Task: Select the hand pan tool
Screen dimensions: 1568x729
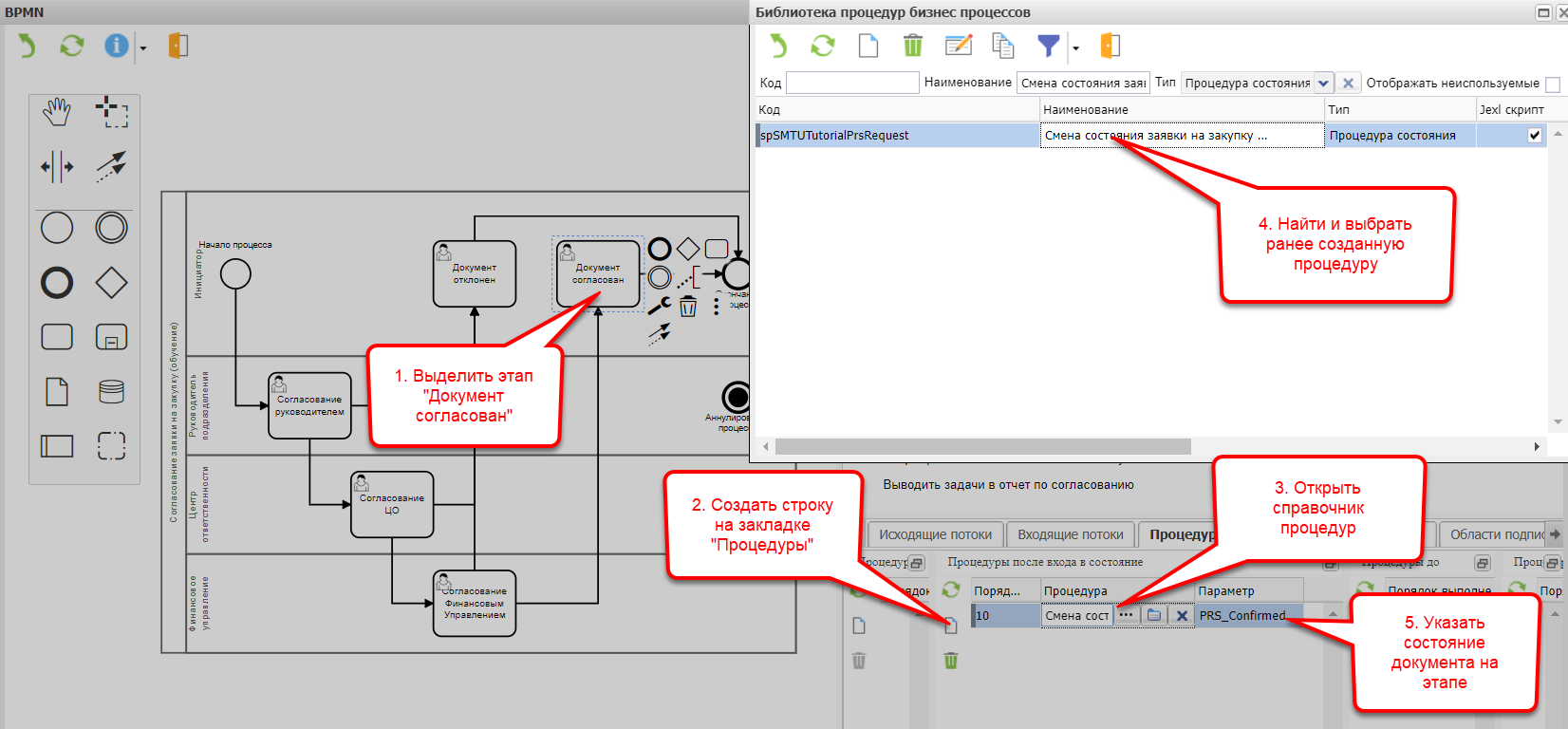Action: [57, 112]
